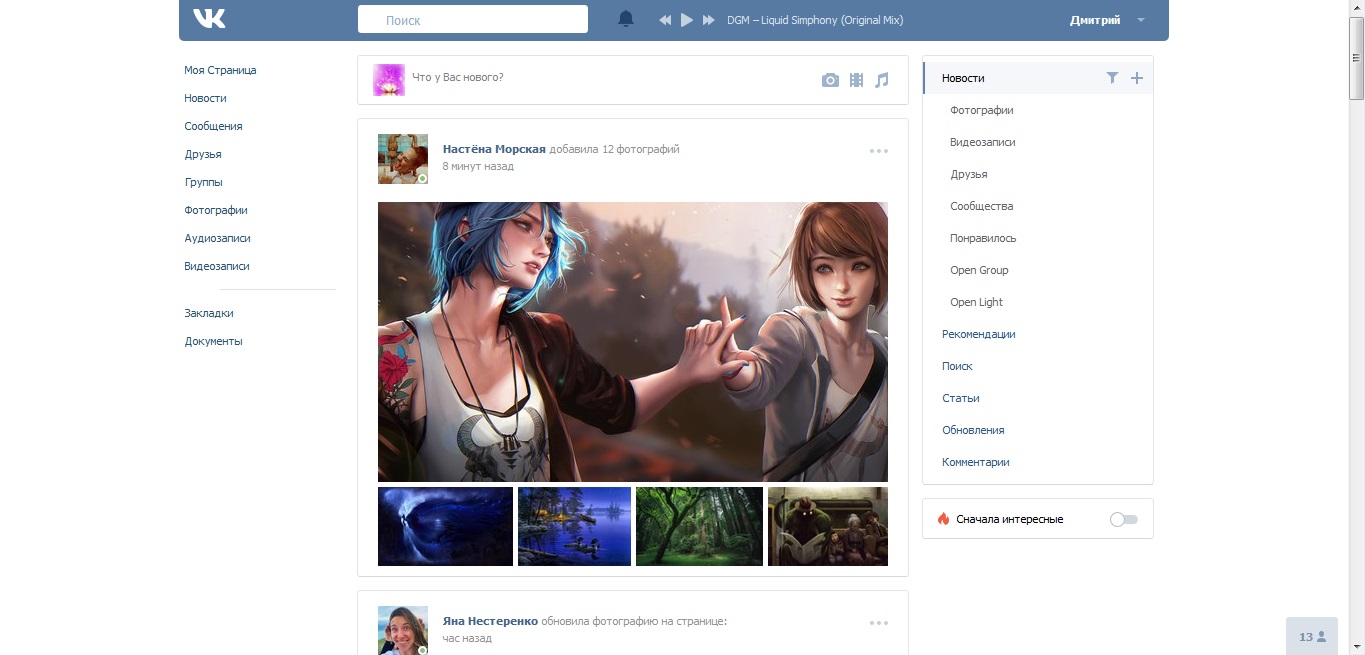Open the Дмитрий profile dropdown menu
Image resolution: width=1365 pixels, height=655 pixels.
(1107, 20)
